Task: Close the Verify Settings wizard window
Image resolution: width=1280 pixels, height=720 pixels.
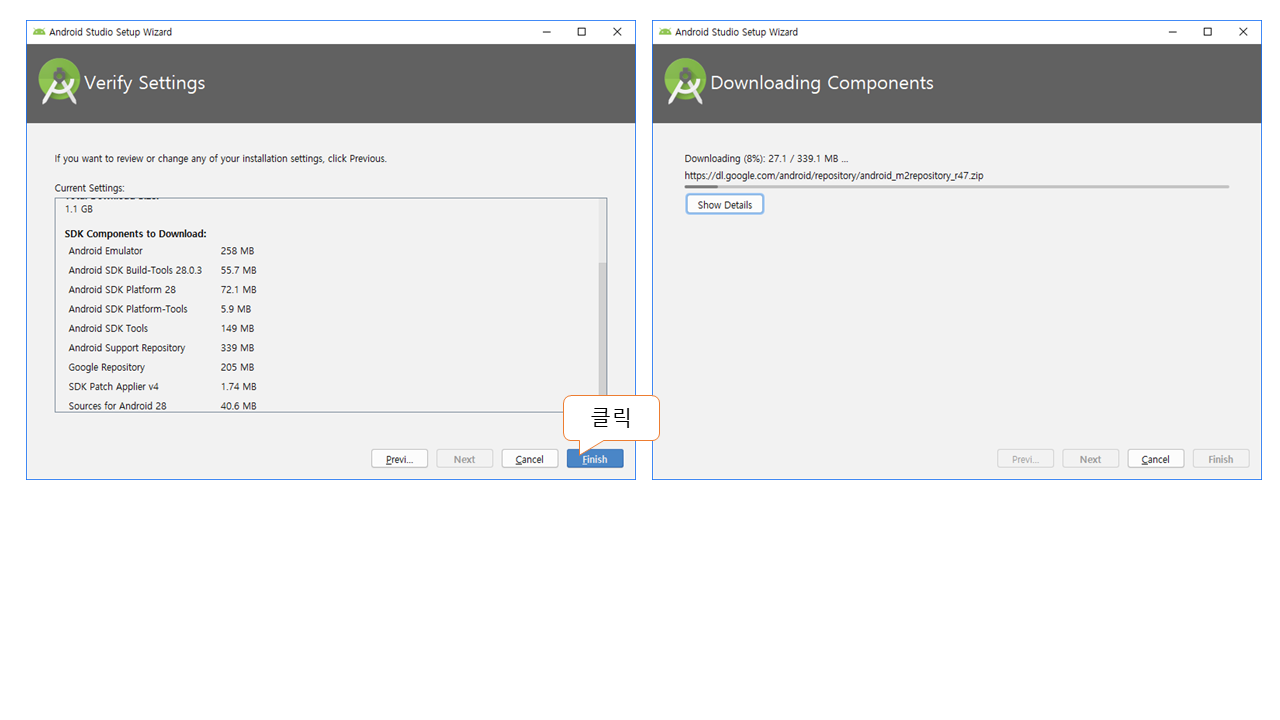Action: [617, 32]
